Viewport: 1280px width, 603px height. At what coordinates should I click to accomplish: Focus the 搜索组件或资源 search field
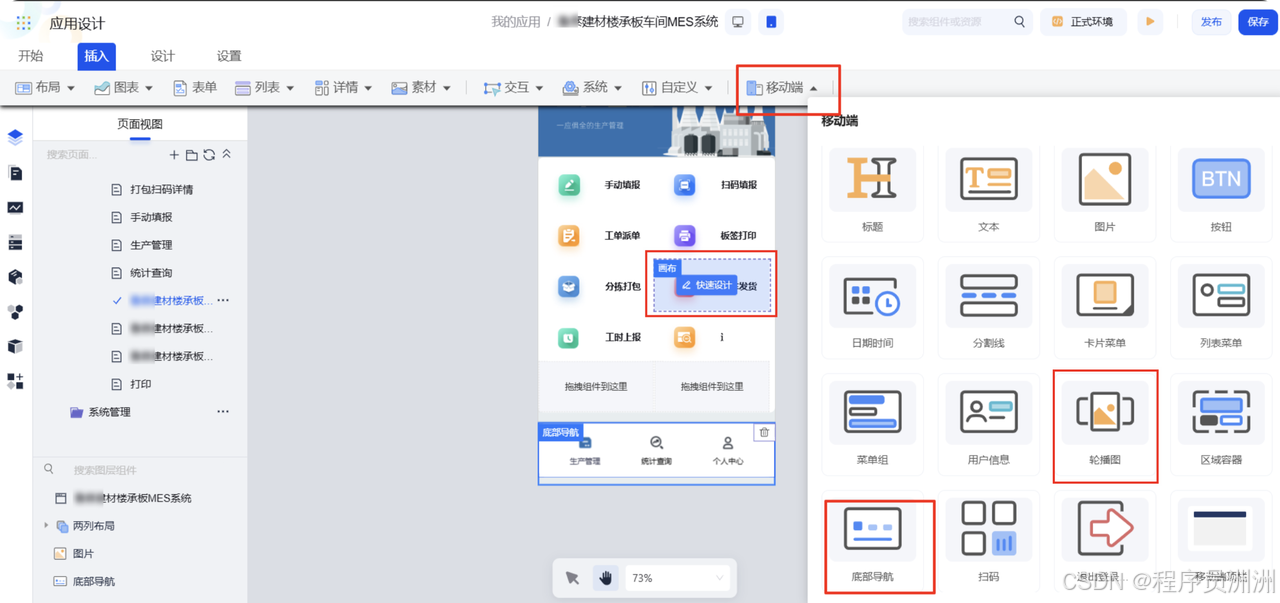tap(967, 22)
